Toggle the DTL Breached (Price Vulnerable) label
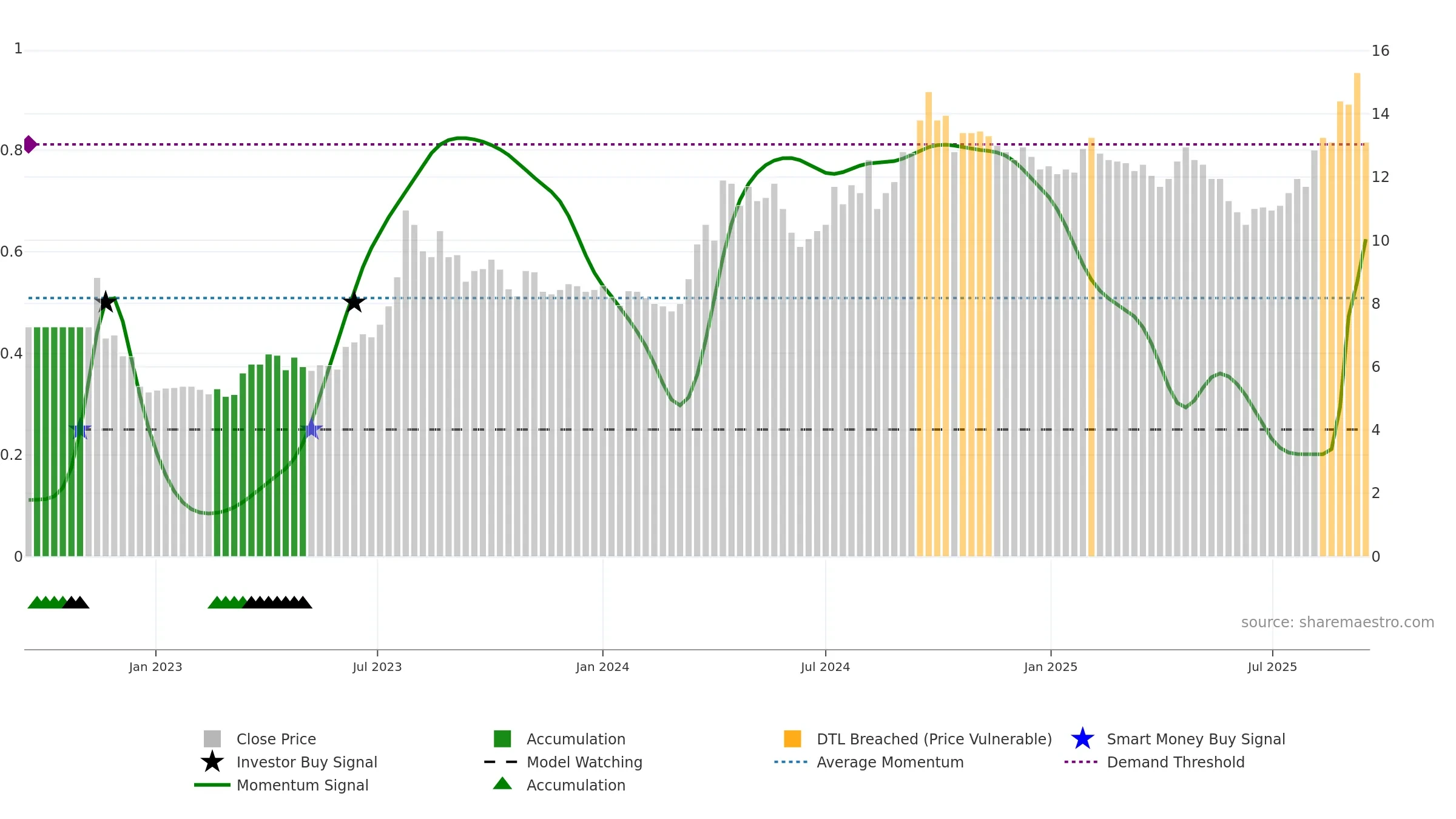Screen dimensions: 1456x819 (x=934, y=739)
